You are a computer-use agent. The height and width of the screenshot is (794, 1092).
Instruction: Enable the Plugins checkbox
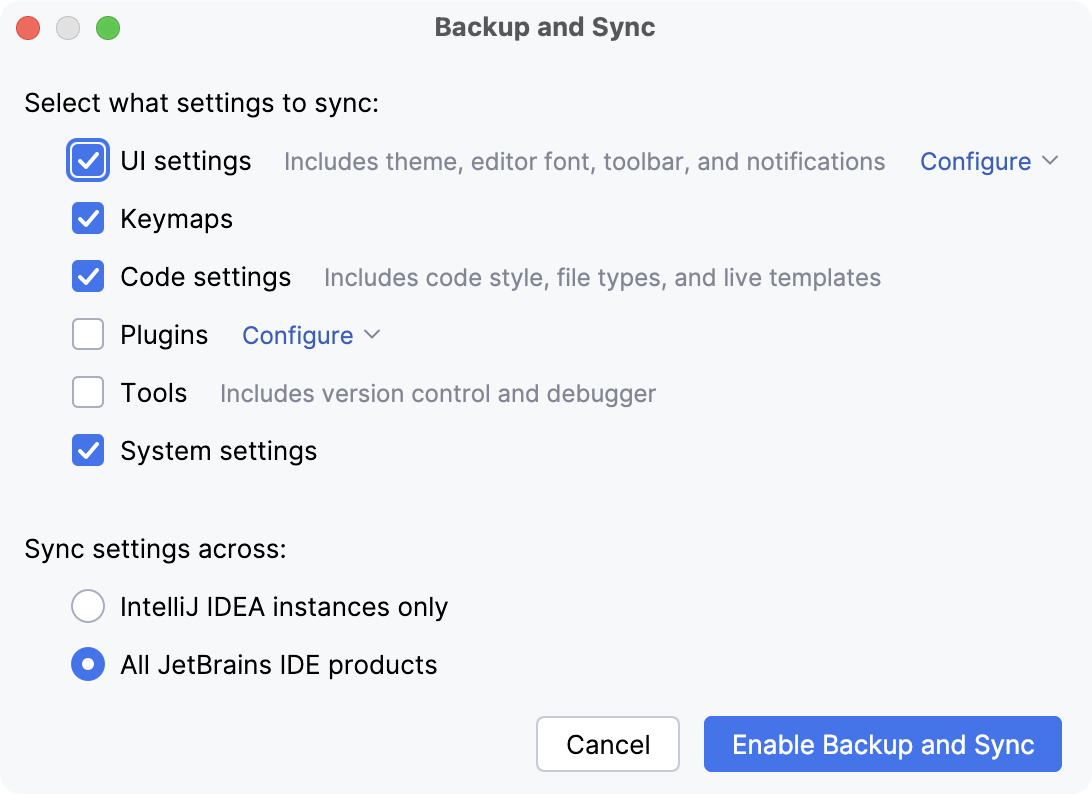pyautogui.click(x=88, y=334)
